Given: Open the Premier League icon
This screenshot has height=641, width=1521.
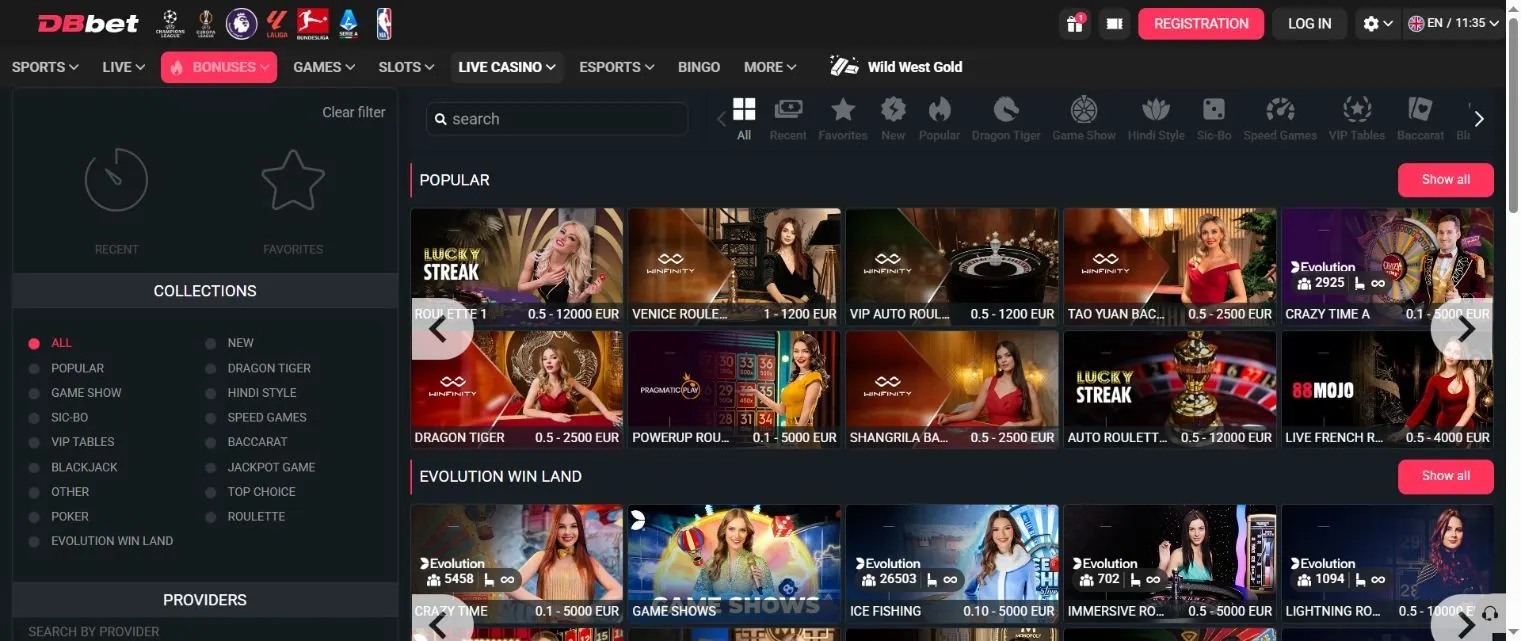Looking at the screenshot, I should click(x=241, y=23).
